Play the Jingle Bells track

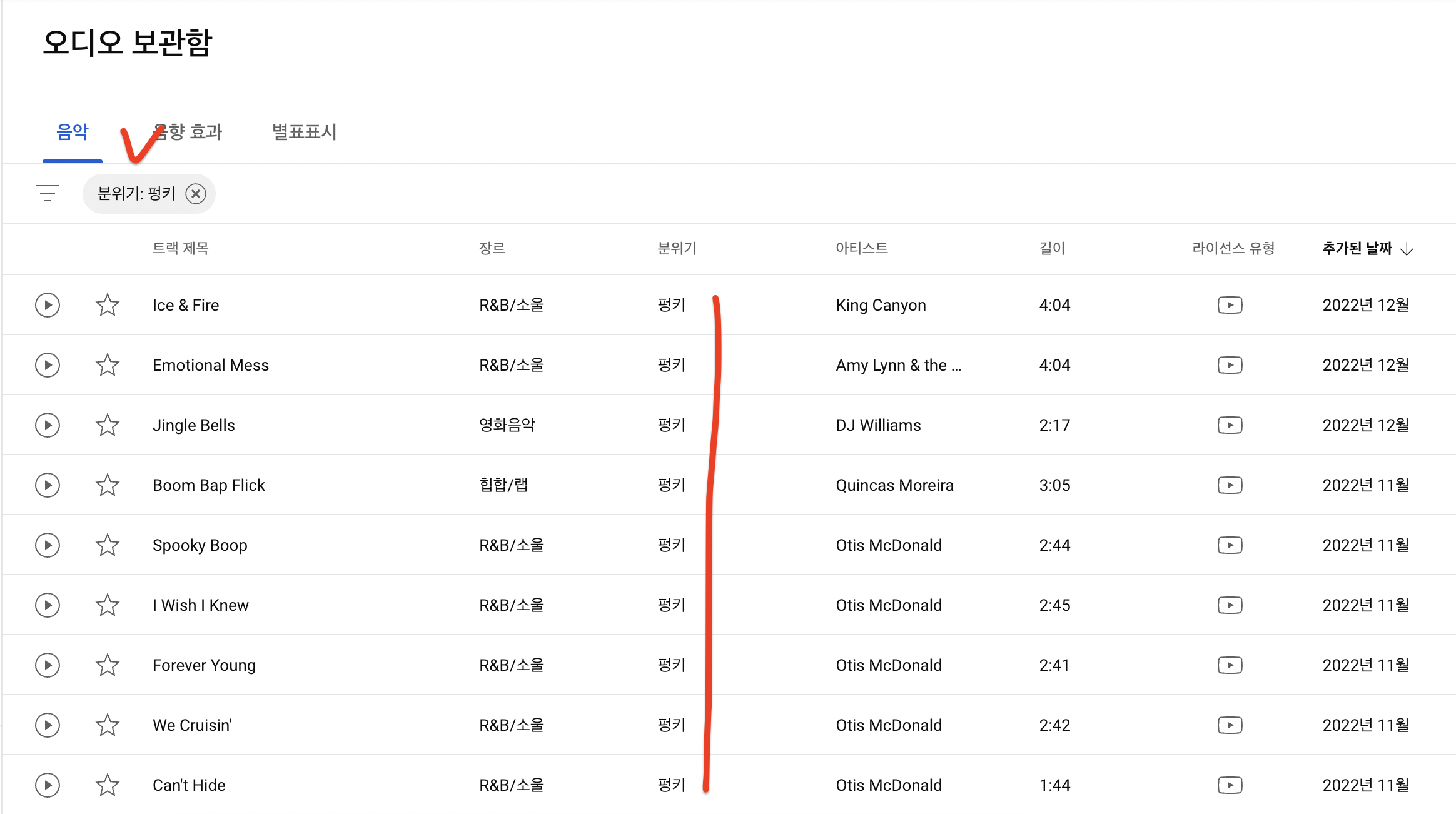pos(48,425)
